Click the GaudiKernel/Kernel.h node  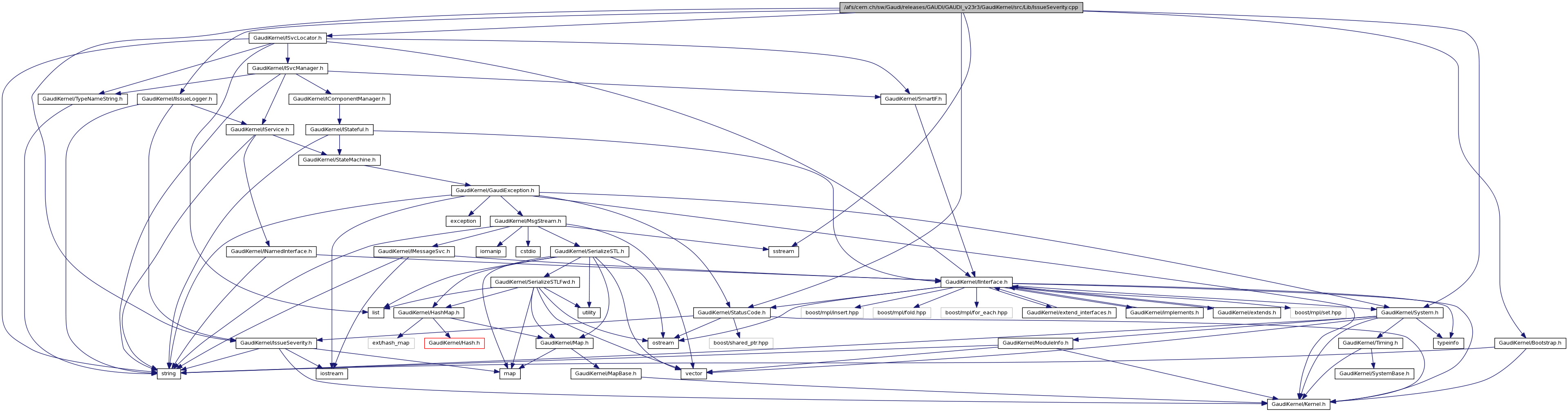(1298, 404)
